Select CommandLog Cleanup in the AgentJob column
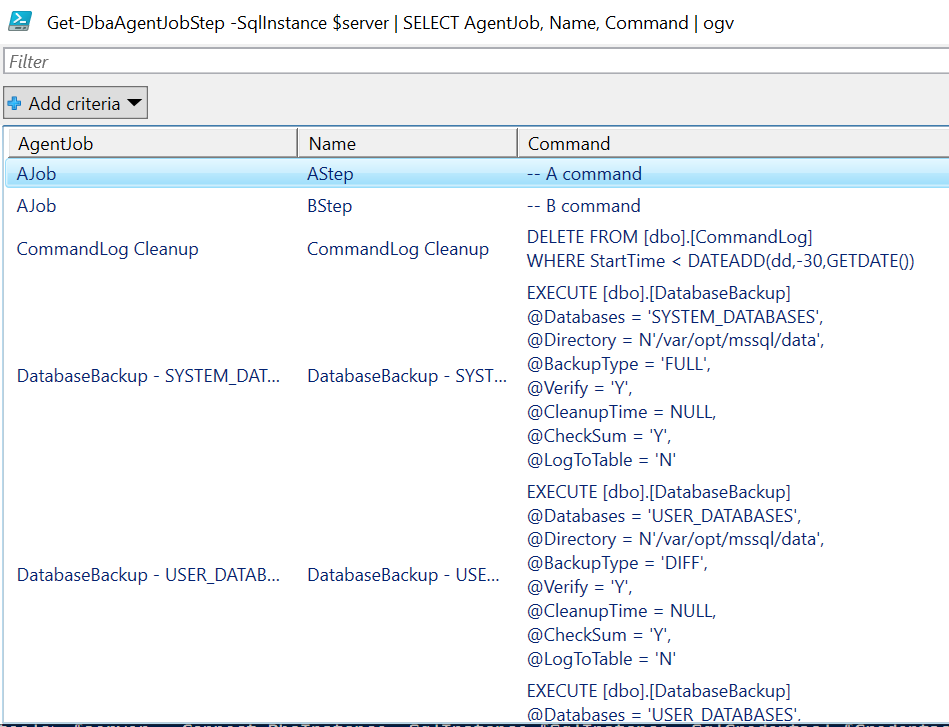 (108, 249)
